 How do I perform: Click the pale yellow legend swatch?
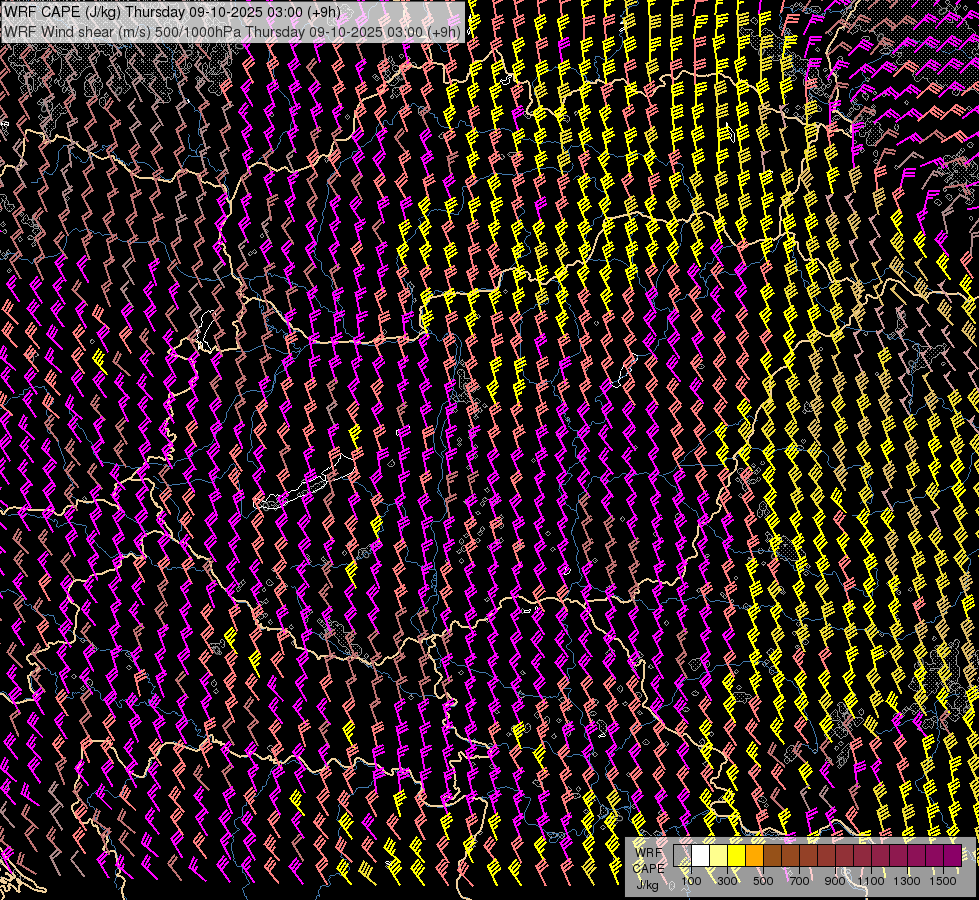tap(719, 855)
